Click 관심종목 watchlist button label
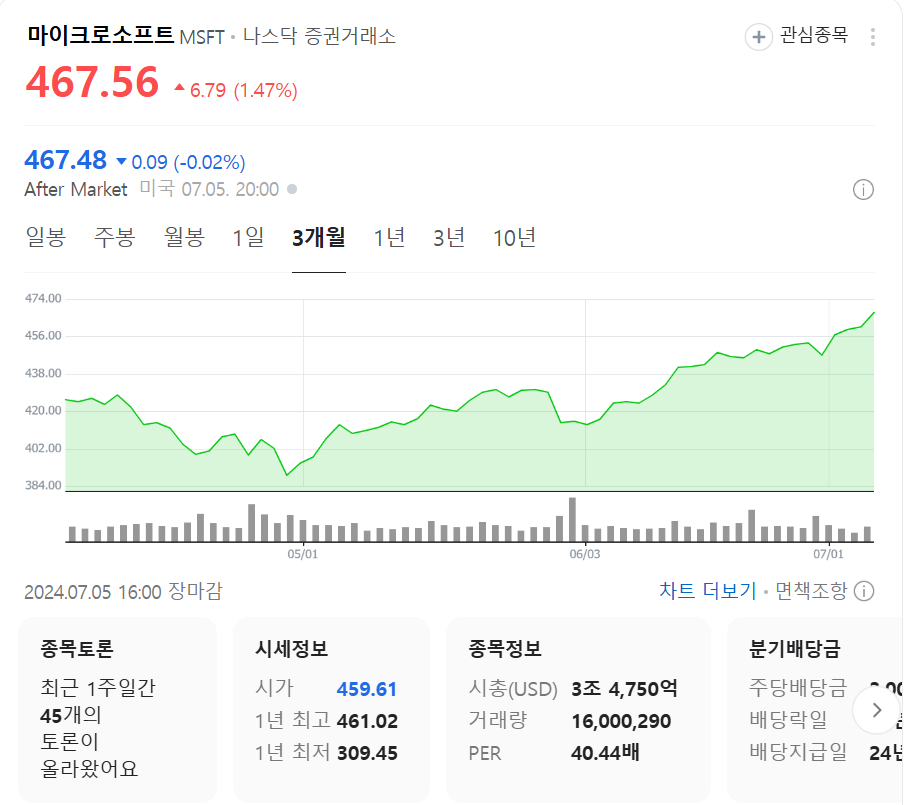Image resolution: width=924 pixels, height=805 pixels. (x=814, y=35)
